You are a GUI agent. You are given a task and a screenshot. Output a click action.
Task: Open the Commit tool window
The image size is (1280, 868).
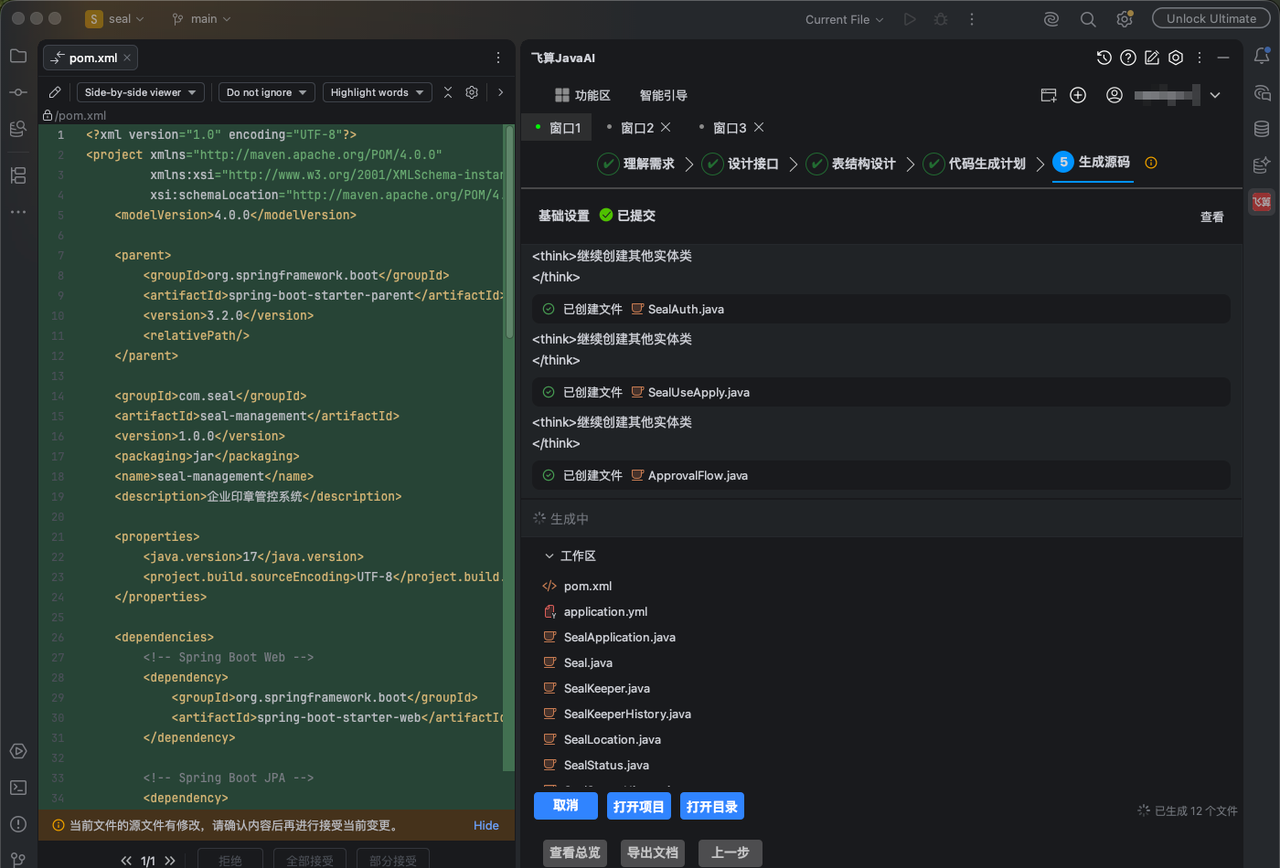pos(18,92)
